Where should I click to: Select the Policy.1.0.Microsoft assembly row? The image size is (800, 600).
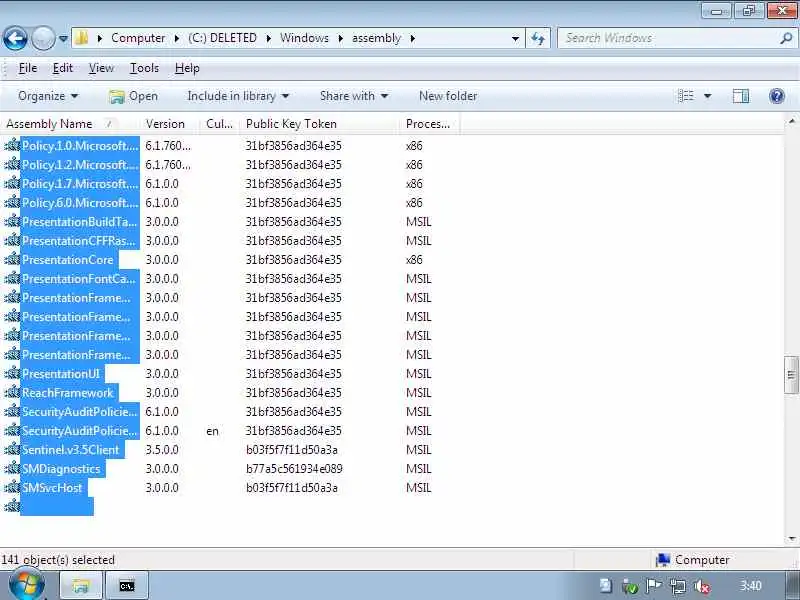(80, 146)
